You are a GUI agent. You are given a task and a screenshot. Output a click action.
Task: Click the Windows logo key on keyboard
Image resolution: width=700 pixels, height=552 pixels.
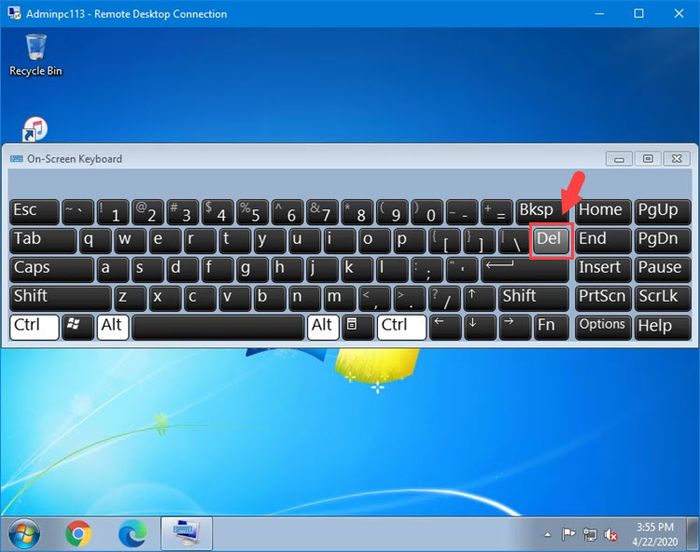[x=78, y=327]
